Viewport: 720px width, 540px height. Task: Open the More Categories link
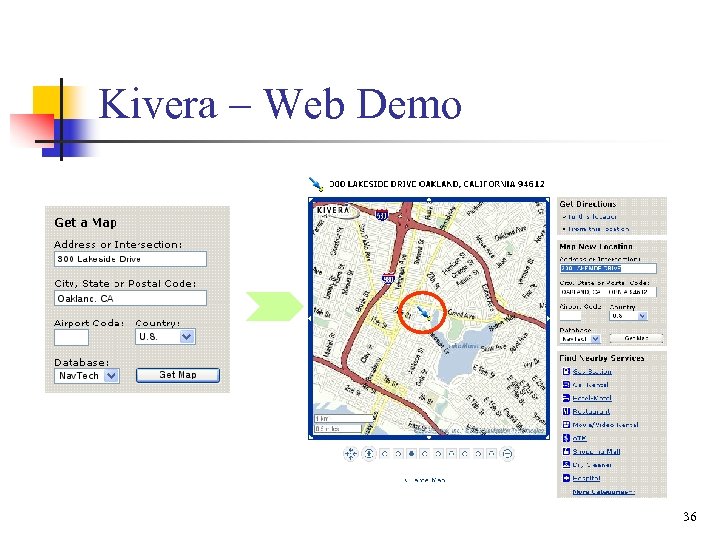(603, 492)
